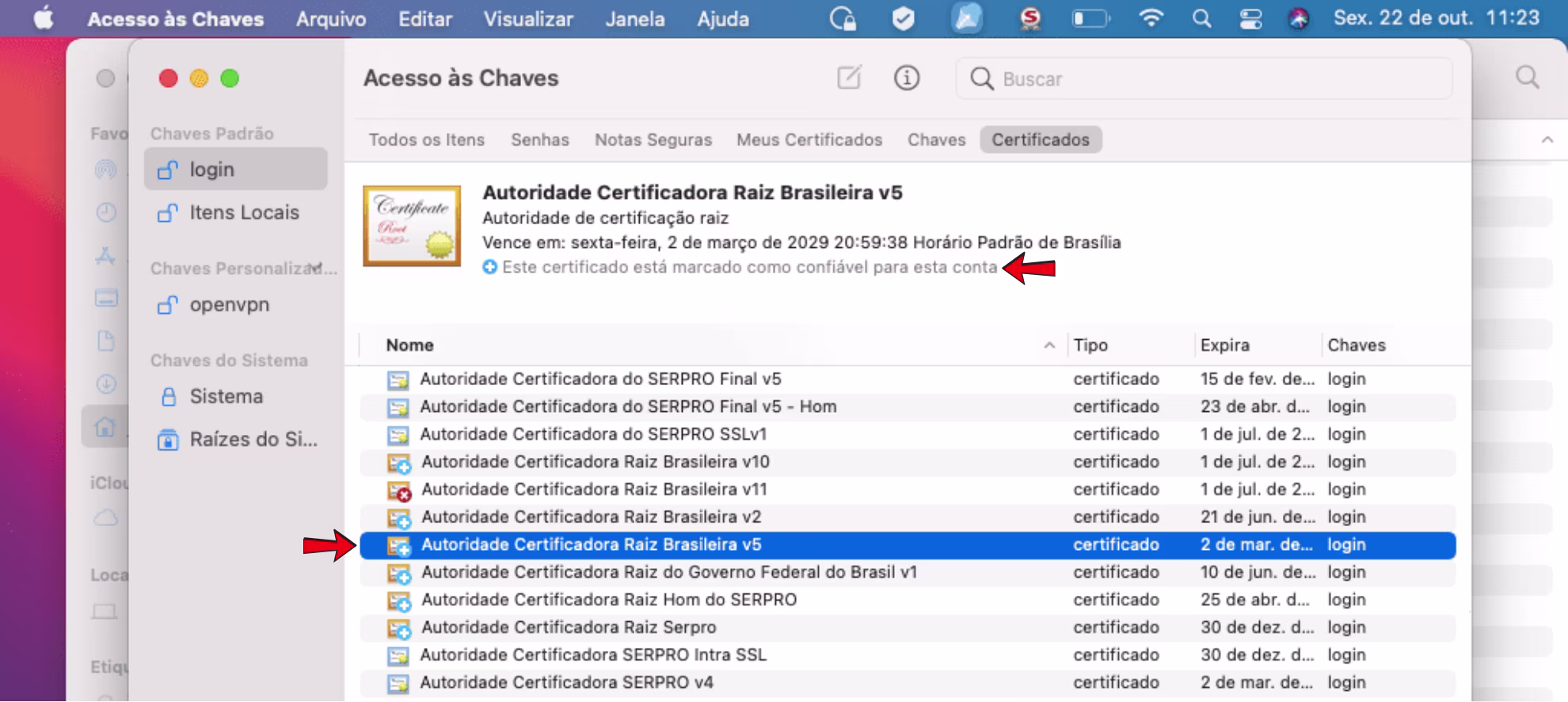Sort list by Nome column header
This screenshot has height=702, width=1568.
409,345
